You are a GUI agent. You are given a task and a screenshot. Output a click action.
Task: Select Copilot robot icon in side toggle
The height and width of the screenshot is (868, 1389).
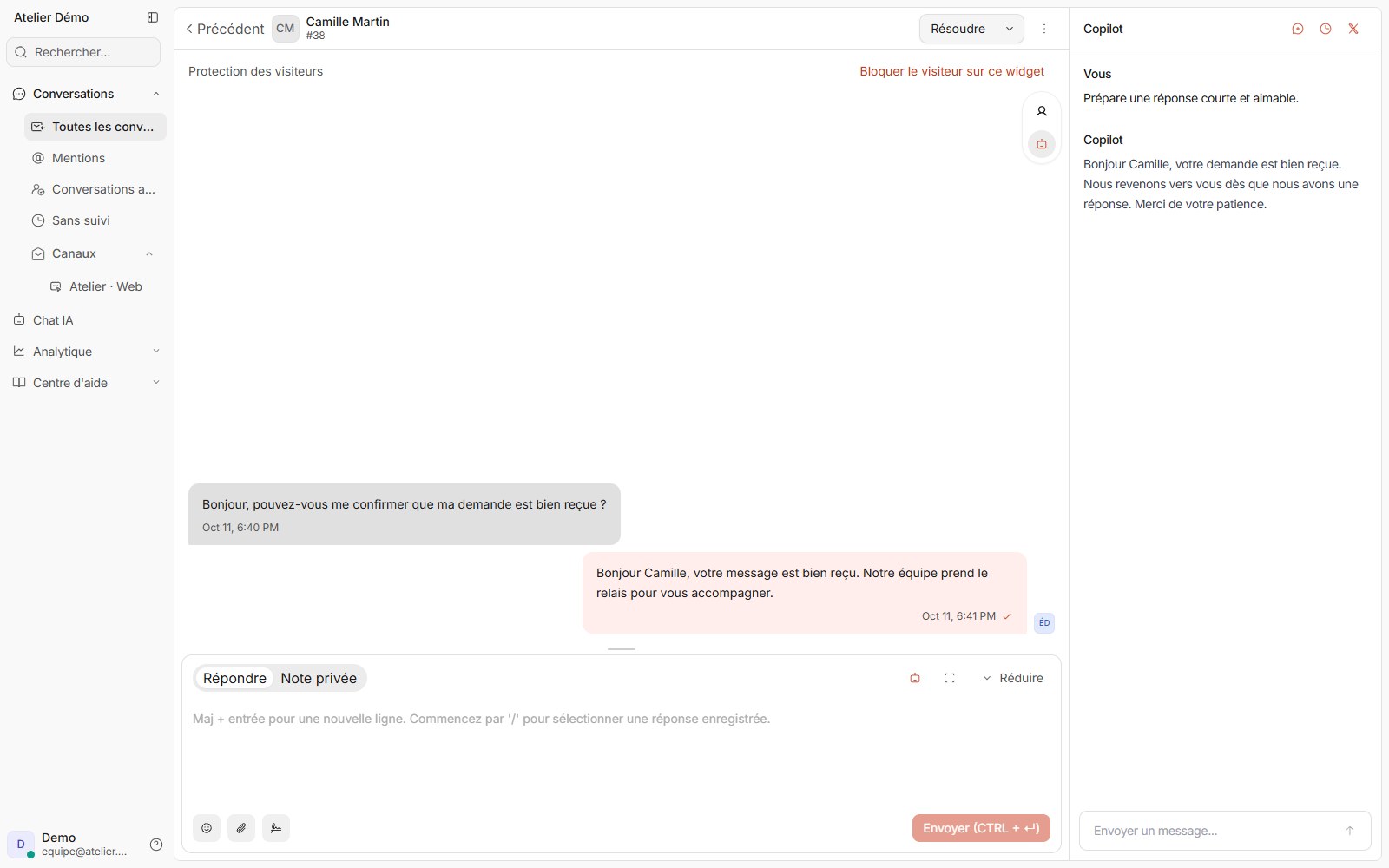pyautogui.click(x=1042, y=144)
